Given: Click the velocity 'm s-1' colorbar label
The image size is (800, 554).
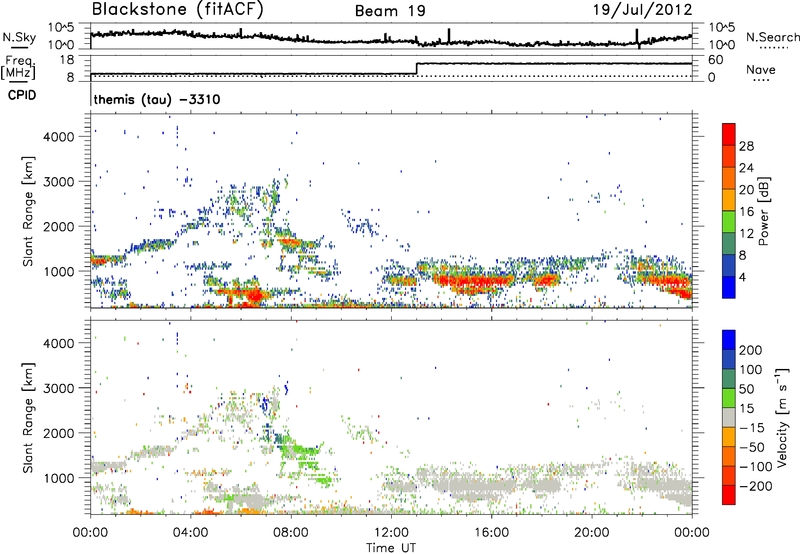Looking at the screenshot, I should 782,417.
